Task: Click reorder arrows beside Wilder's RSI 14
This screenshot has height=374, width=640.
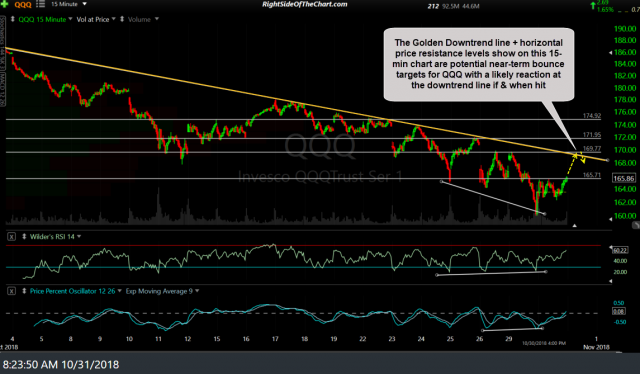Action: tap(24, 236)
